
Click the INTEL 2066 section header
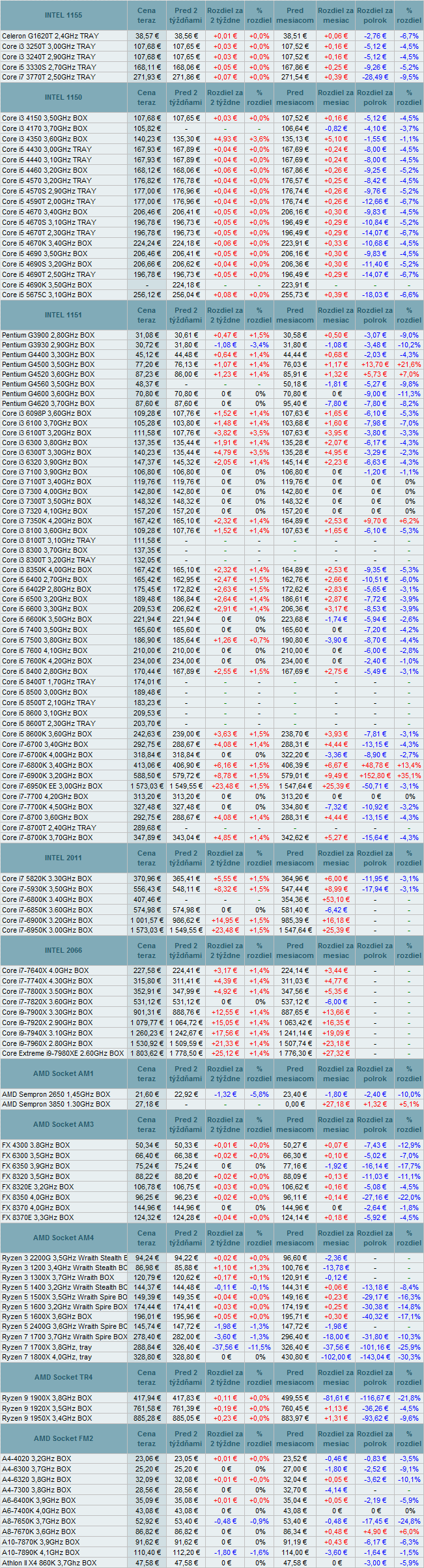[64, 950]
